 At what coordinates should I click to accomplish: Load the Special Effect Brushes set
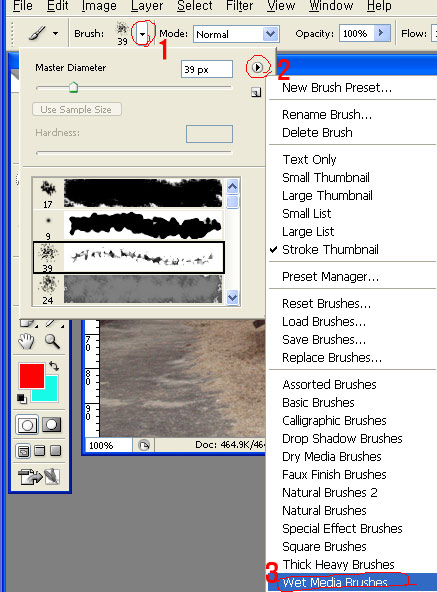tap(342, 529)
